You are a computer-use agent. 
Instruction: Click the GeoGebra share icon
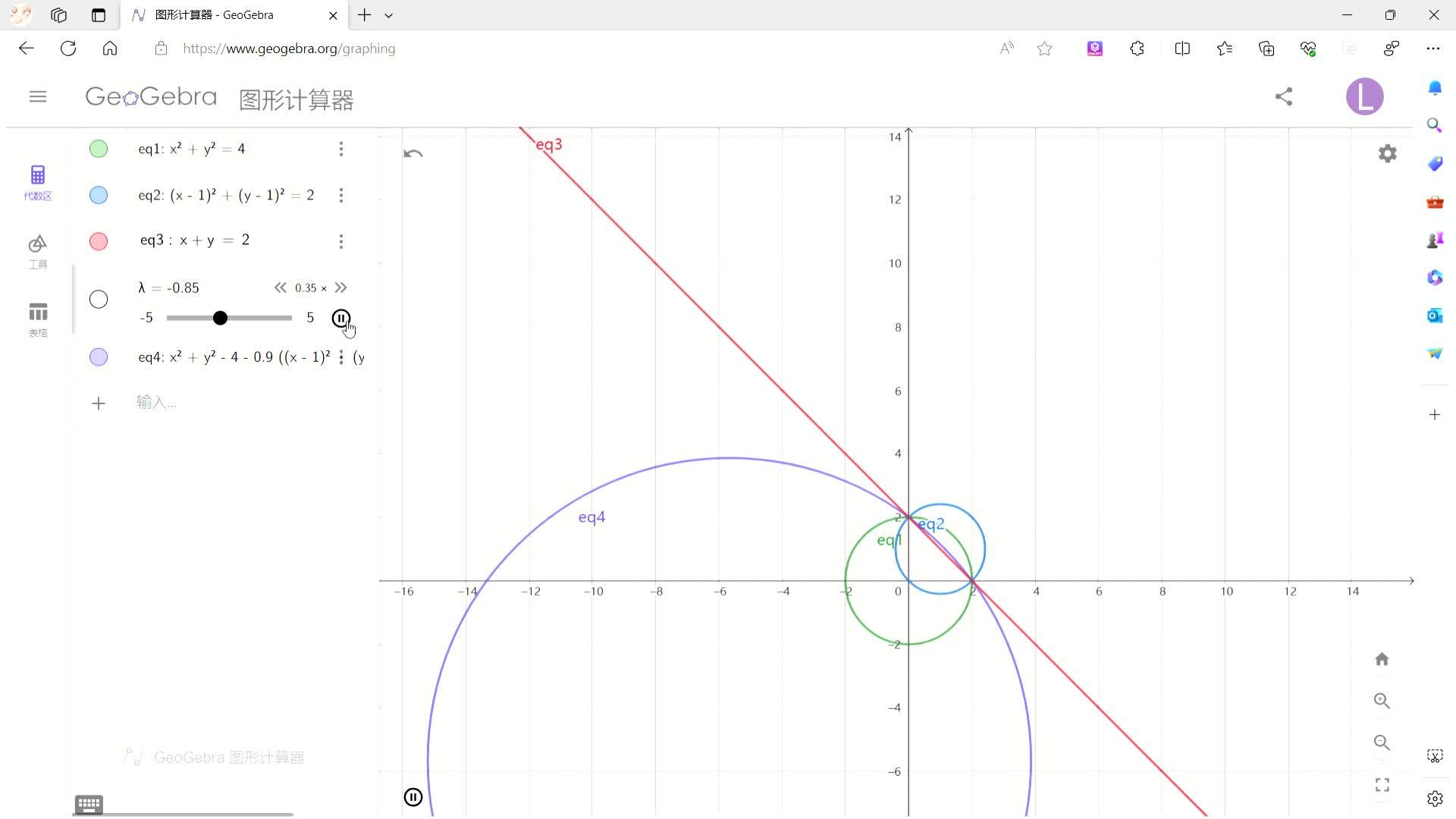1283,96
